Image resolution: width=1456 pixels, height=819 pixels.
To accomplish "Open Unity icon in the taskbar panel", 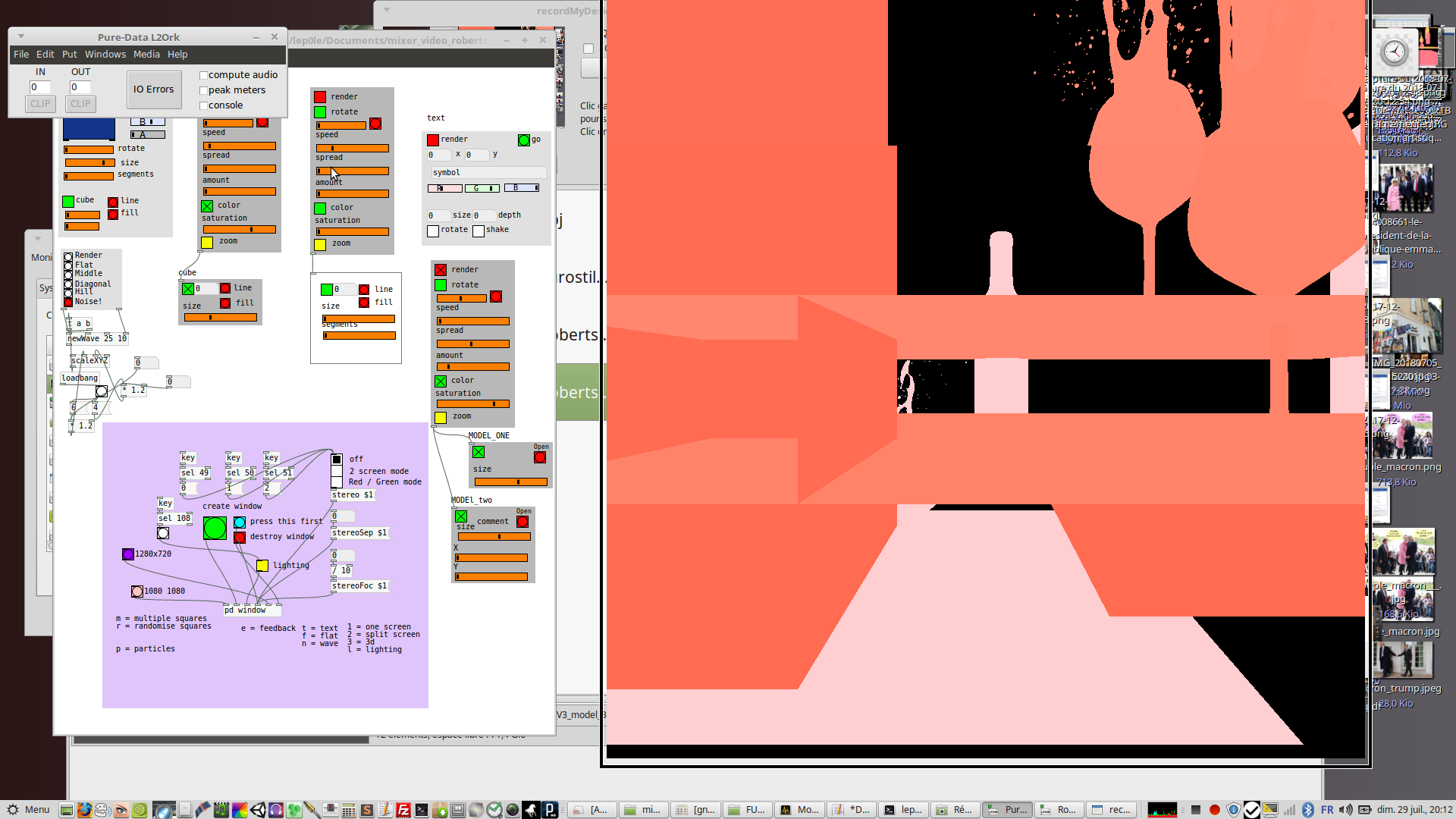I will click(x=258, y=810).
